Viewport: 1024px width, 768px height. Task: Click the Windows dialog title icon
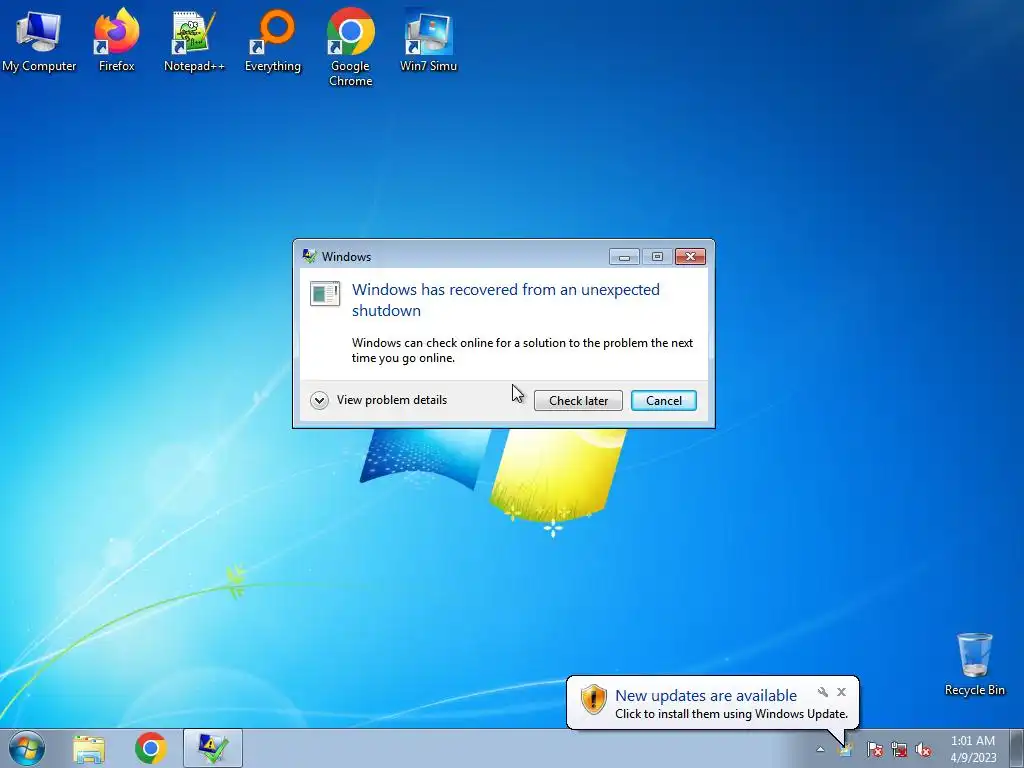tap(309, 257)
